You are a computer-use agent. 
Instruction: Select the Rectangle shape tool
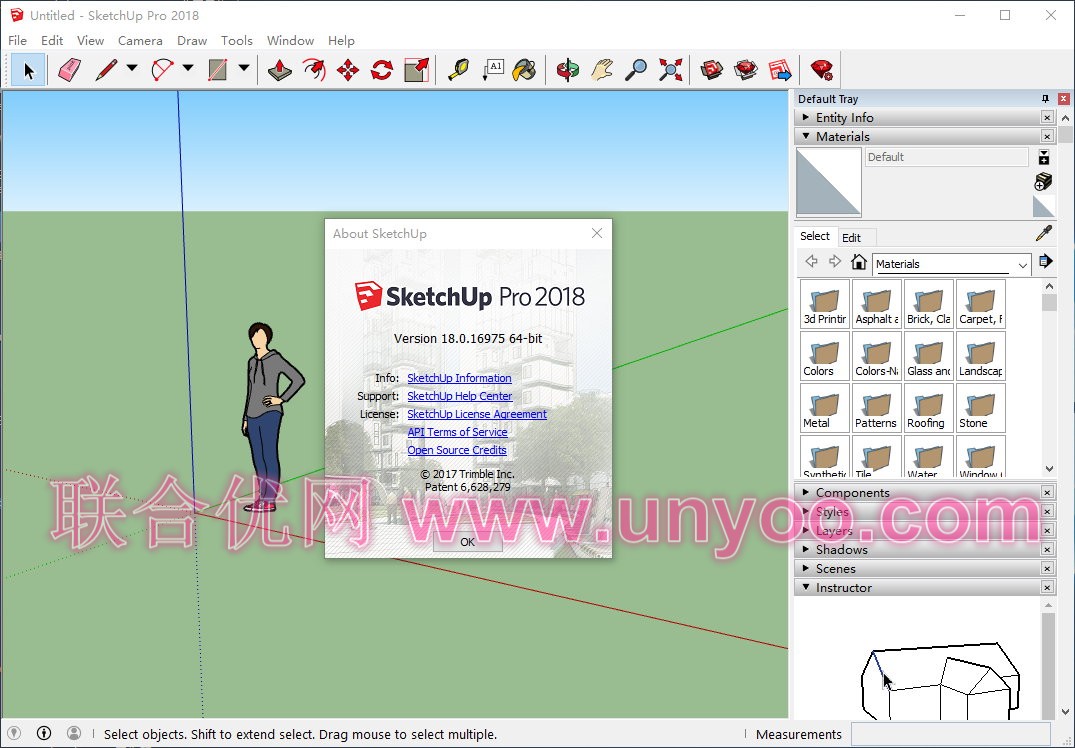[218, 70]
